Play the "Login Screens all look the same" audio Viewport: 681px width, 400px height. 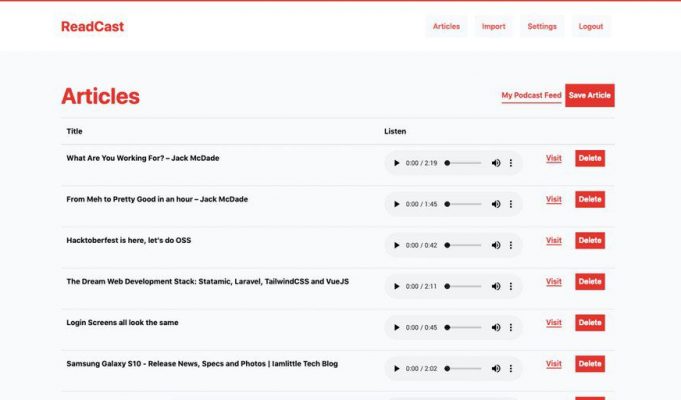click(x=396, y=327)
